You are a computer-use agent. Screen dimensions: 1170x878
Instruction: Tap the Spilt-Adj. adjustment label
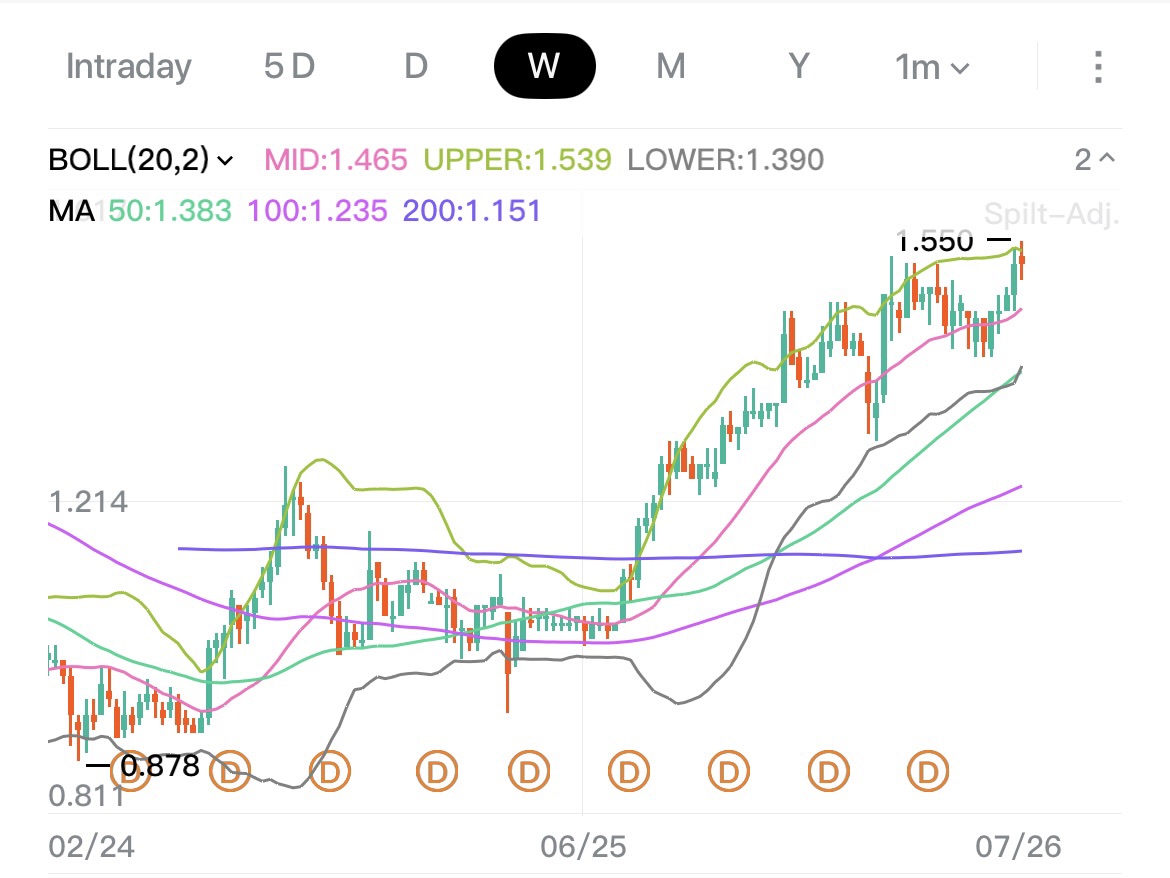click(x=1051, y=214)
